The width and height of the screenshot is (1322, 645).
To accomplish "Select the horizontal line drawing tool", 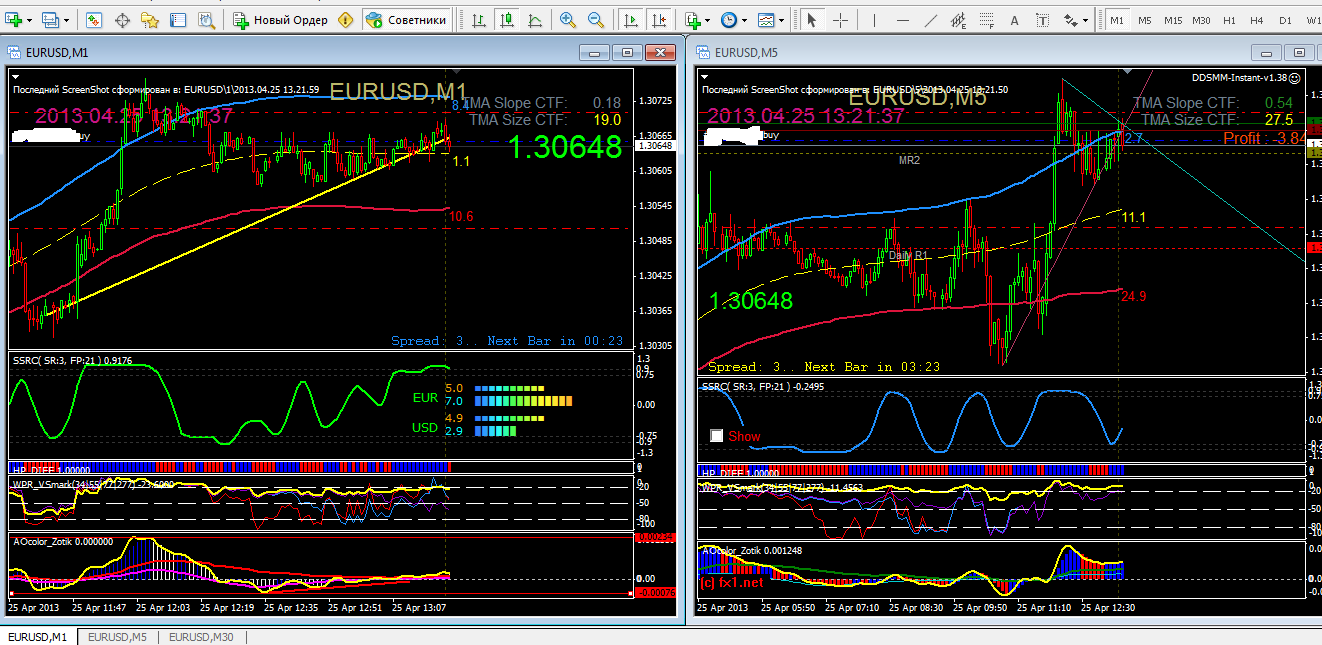I will pos(902,19).
